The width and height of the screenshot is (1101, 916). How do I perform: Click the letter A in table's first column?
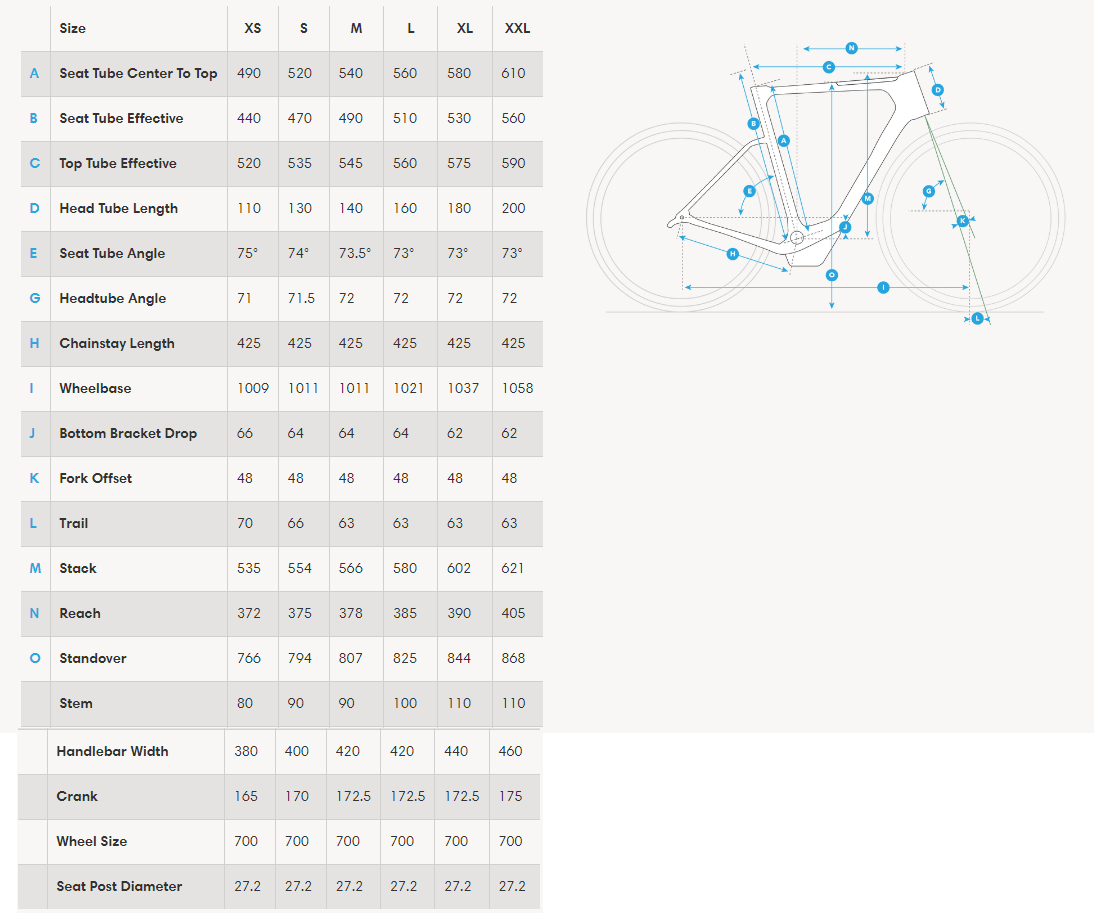click(34, 74)
